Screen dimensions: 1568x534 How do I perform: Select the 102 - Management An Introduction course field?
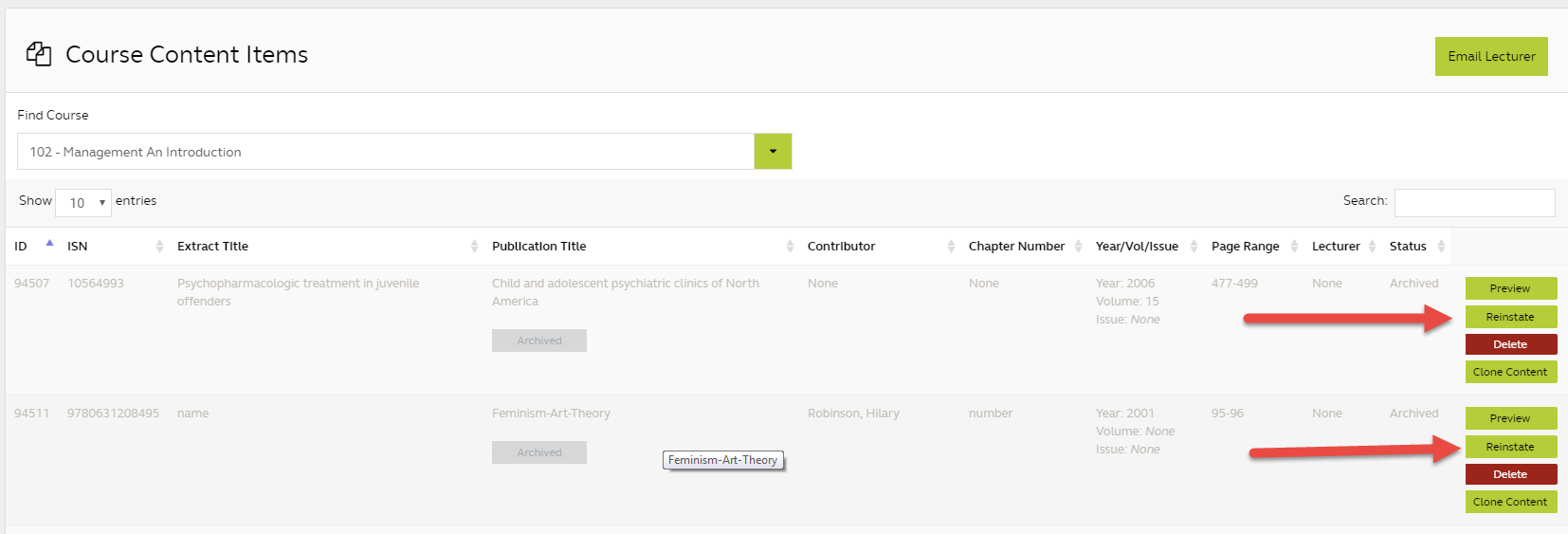(x=385, y=152)
